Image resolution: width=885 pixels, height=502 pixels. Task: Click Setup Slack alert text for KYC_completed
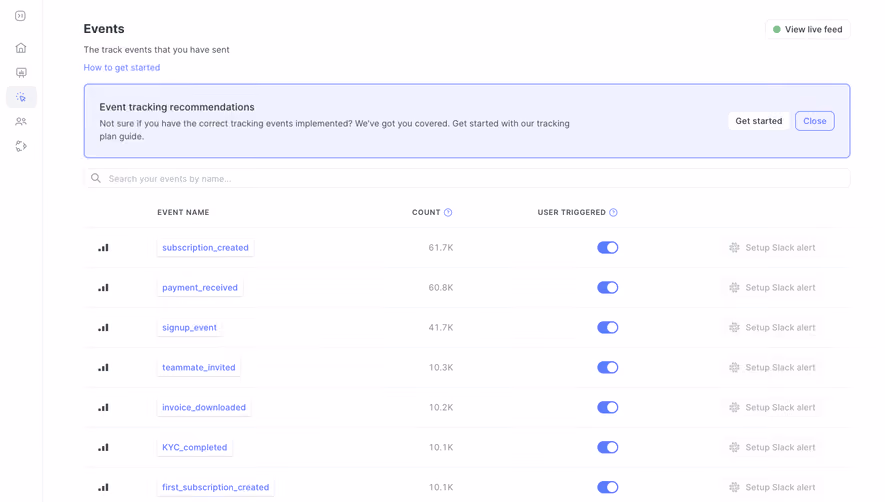(780, 447)
